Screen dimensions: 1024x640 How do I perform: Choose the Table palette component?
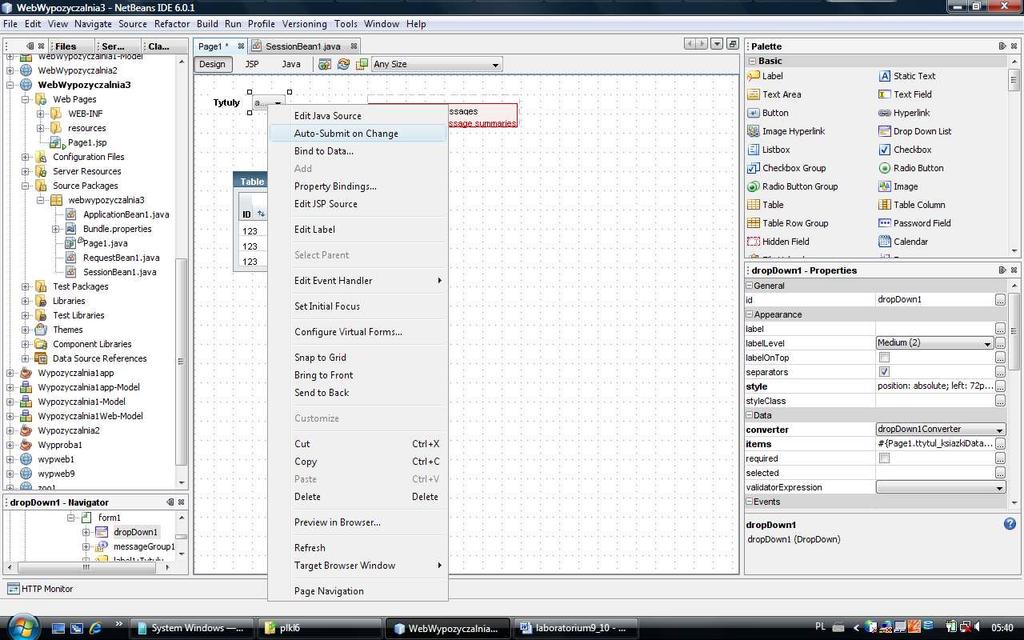765,204
